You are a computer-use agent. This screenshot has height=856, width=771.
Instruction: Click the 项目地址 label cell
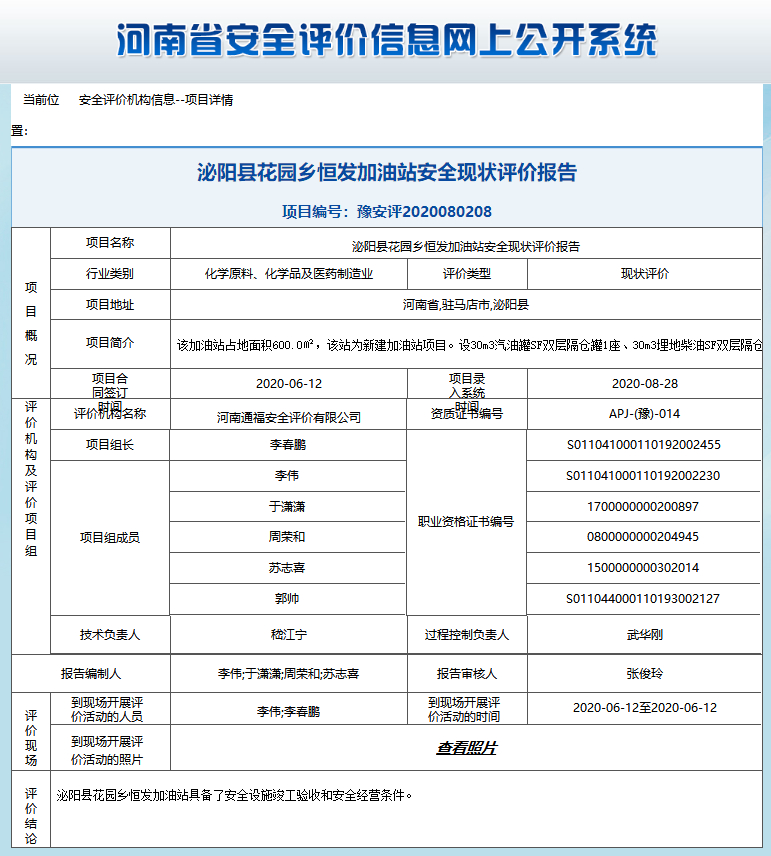point(110,305)
